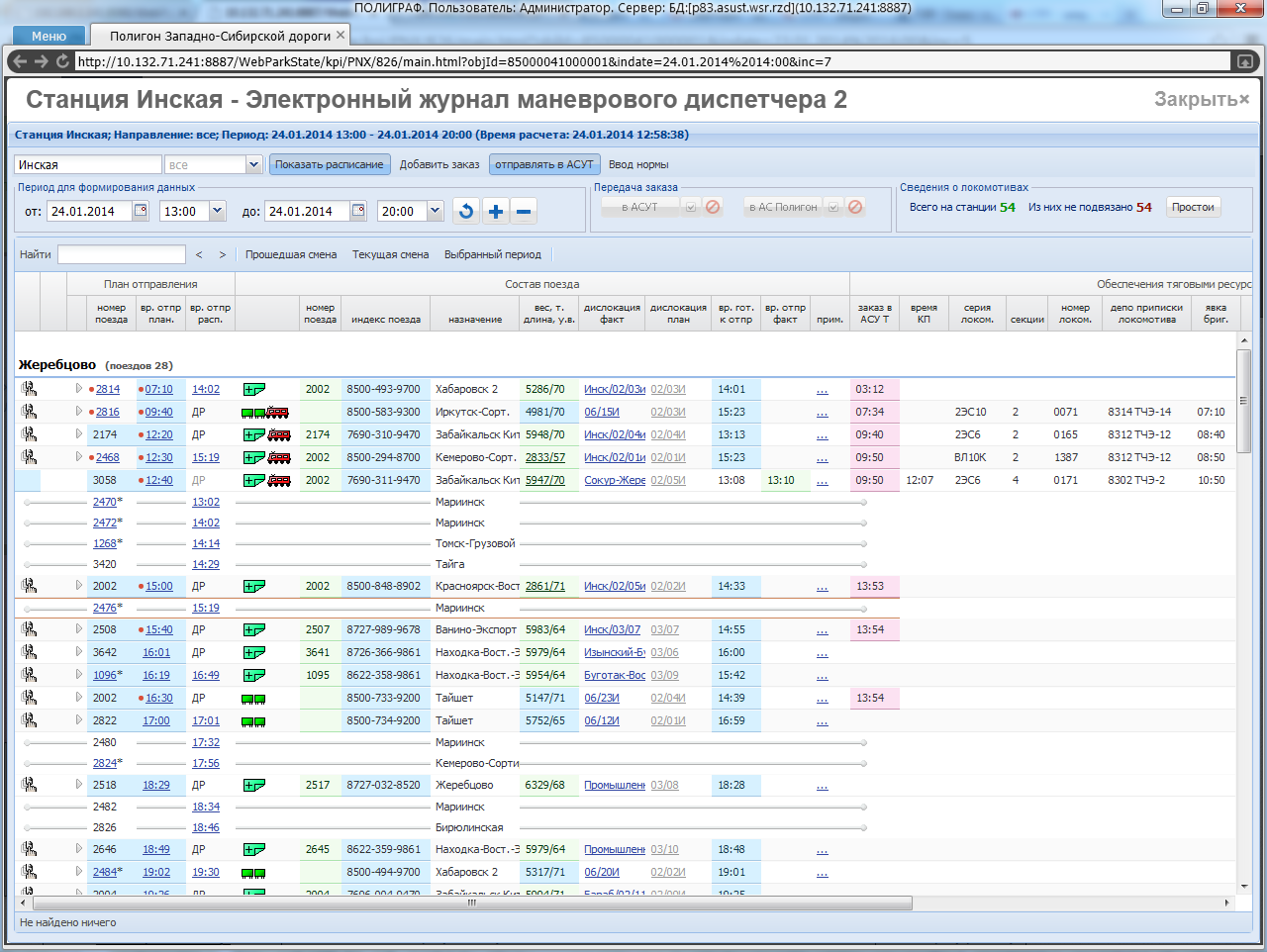
Task: Open the calendar picker for the 'от' date
Action: click(141, 211)
